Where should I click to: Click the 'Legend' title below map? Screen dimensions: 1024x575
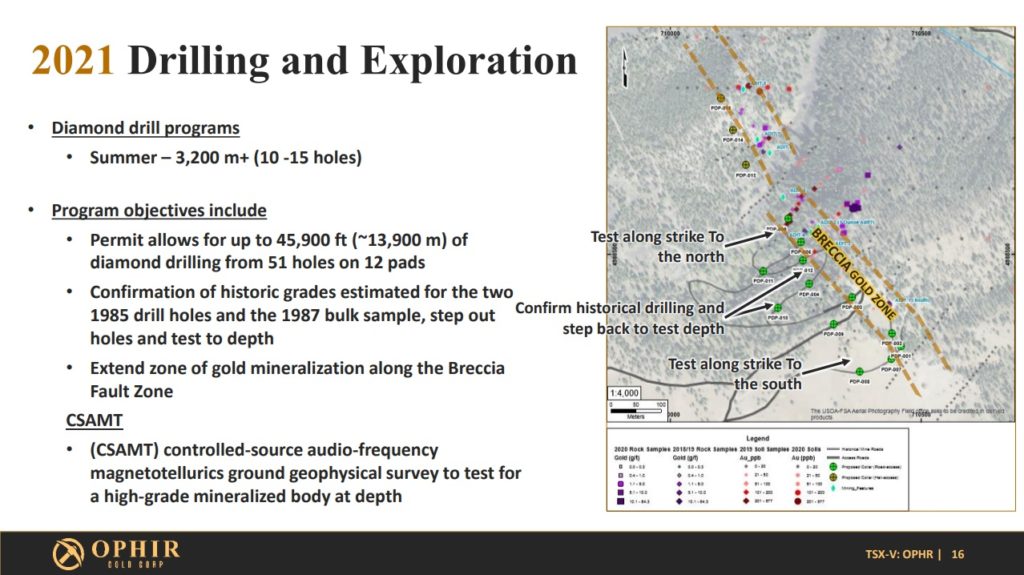pos(758,438)
